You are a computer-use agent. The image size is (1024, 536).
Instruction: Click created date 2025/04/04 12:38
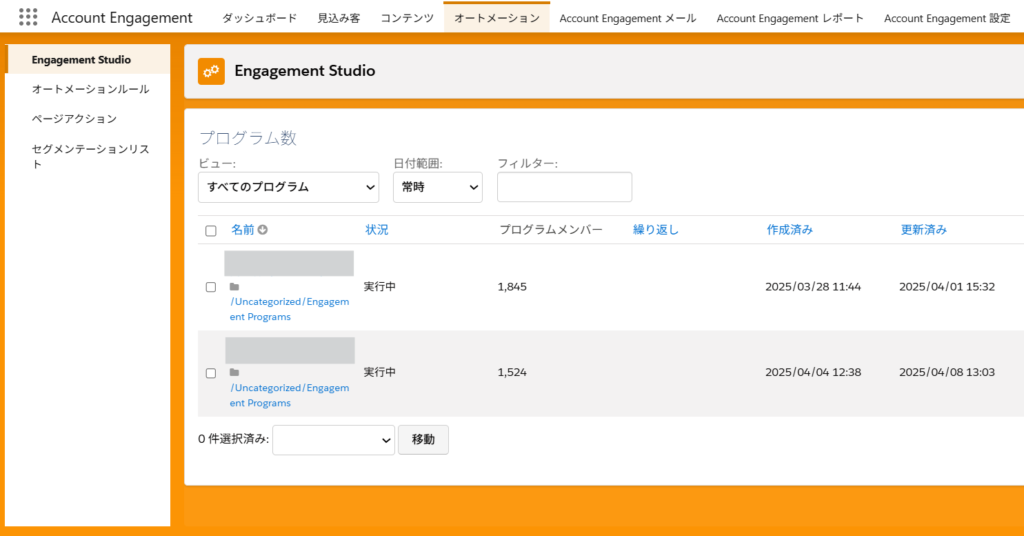click(x=813, y=372)
